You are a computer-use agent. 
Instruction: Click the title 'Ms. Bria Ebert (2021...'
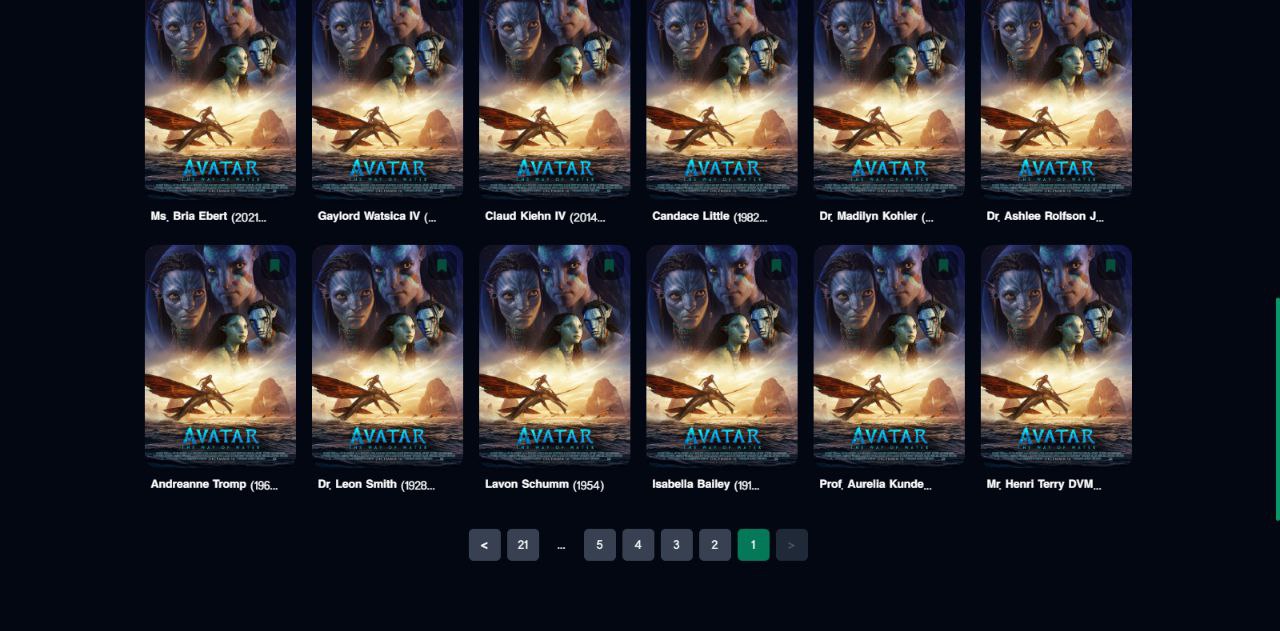209,216
